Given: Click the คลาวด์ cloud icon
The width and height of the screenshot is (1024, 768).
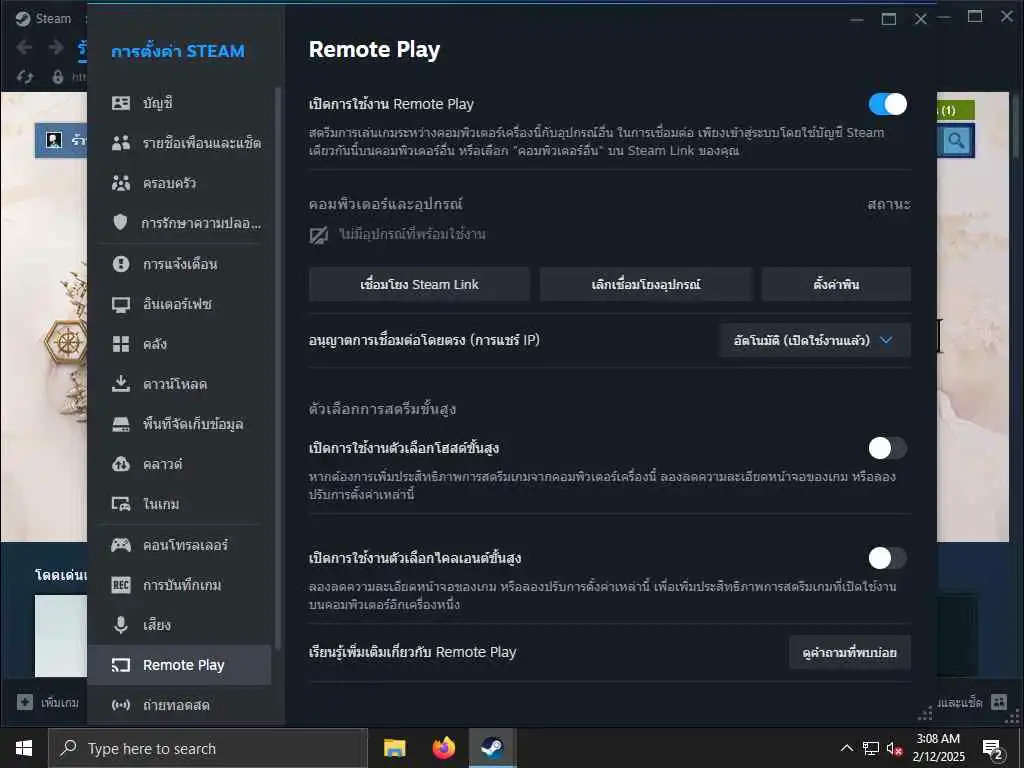Looking at the screenshot, I should 121,464.
